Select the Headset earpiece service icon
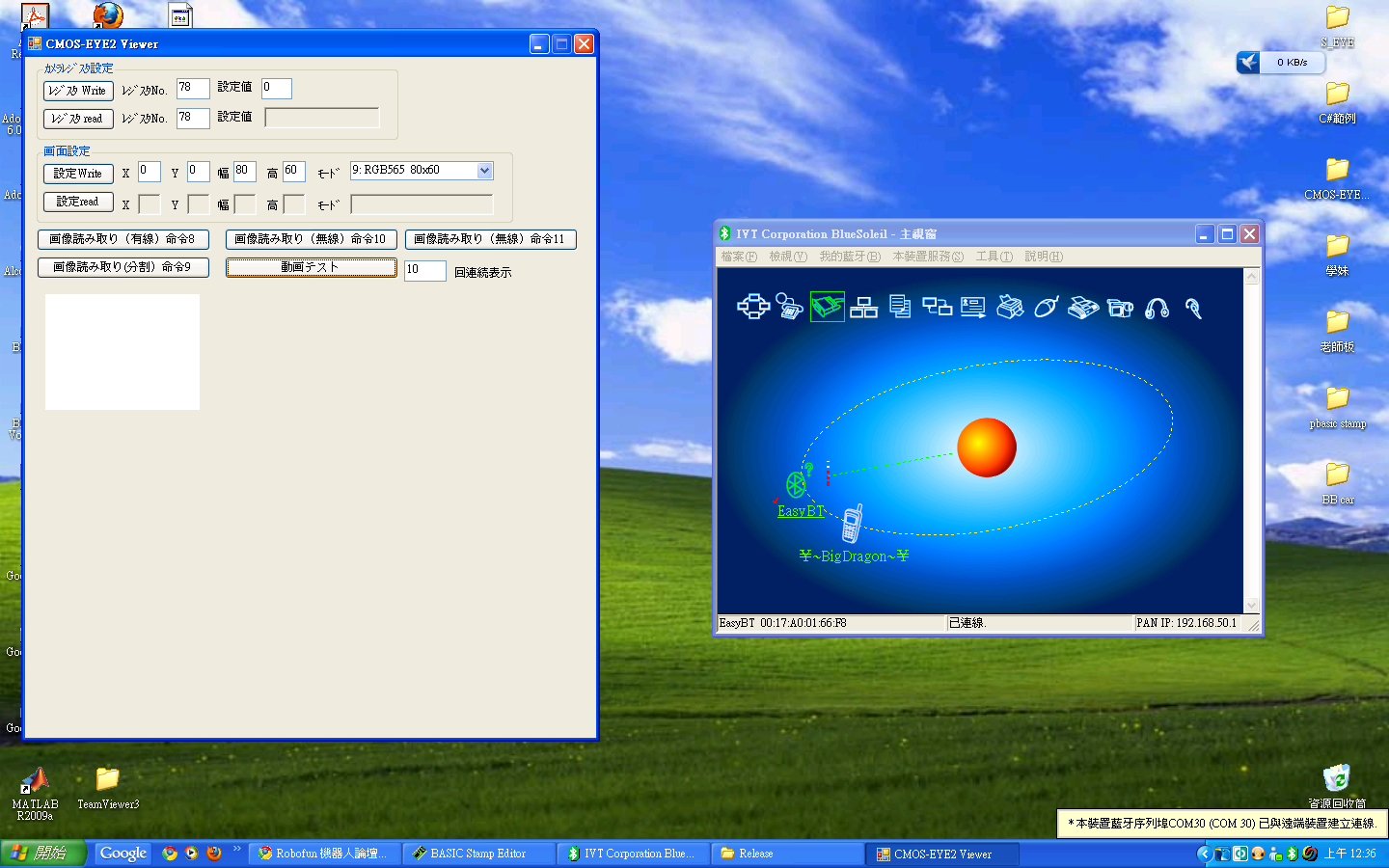Screen dimensions: 1389x868 (1193, 308)
